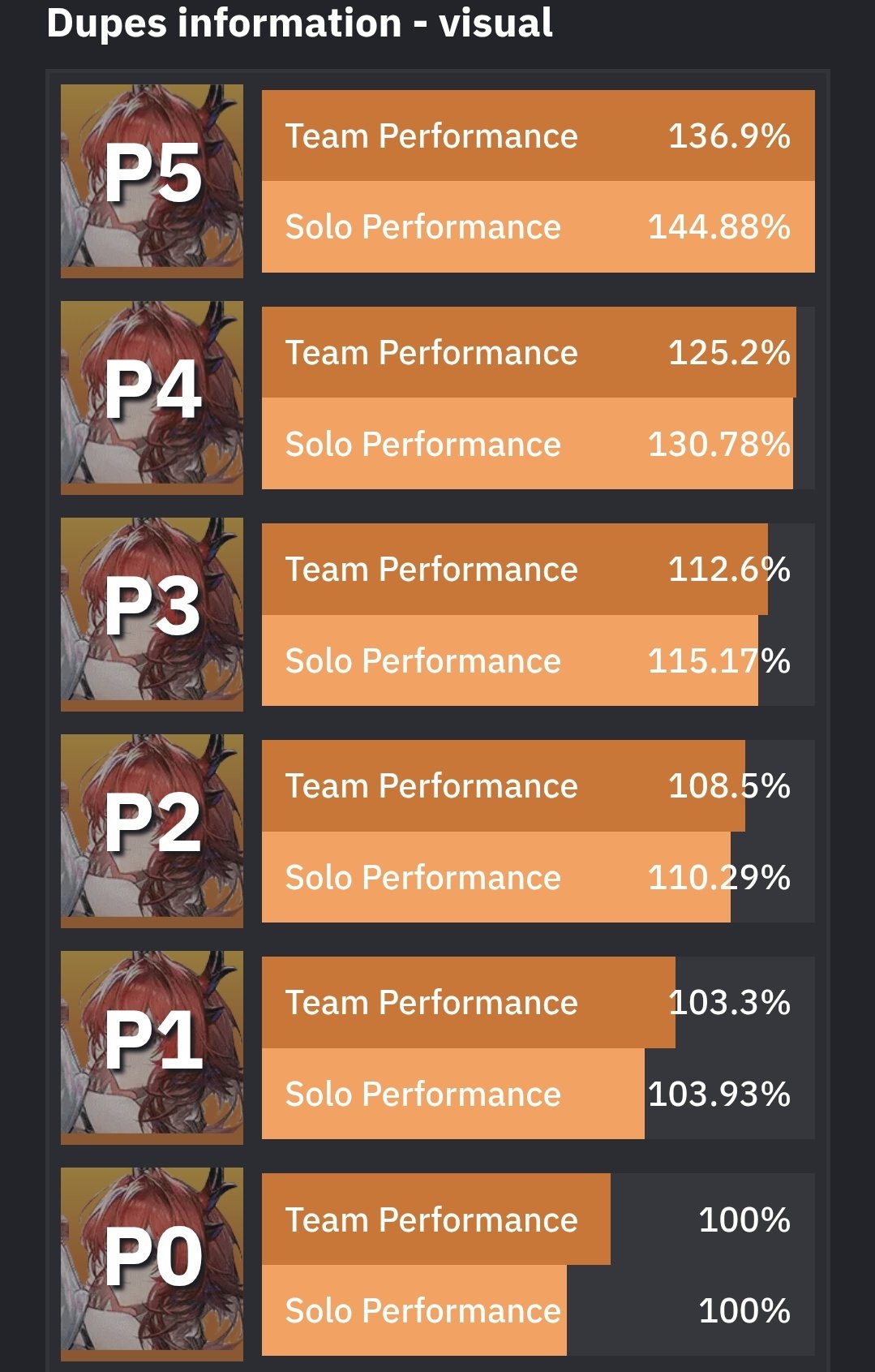
Task: Select the P3 dupe portrait
Action: point(152,613)
